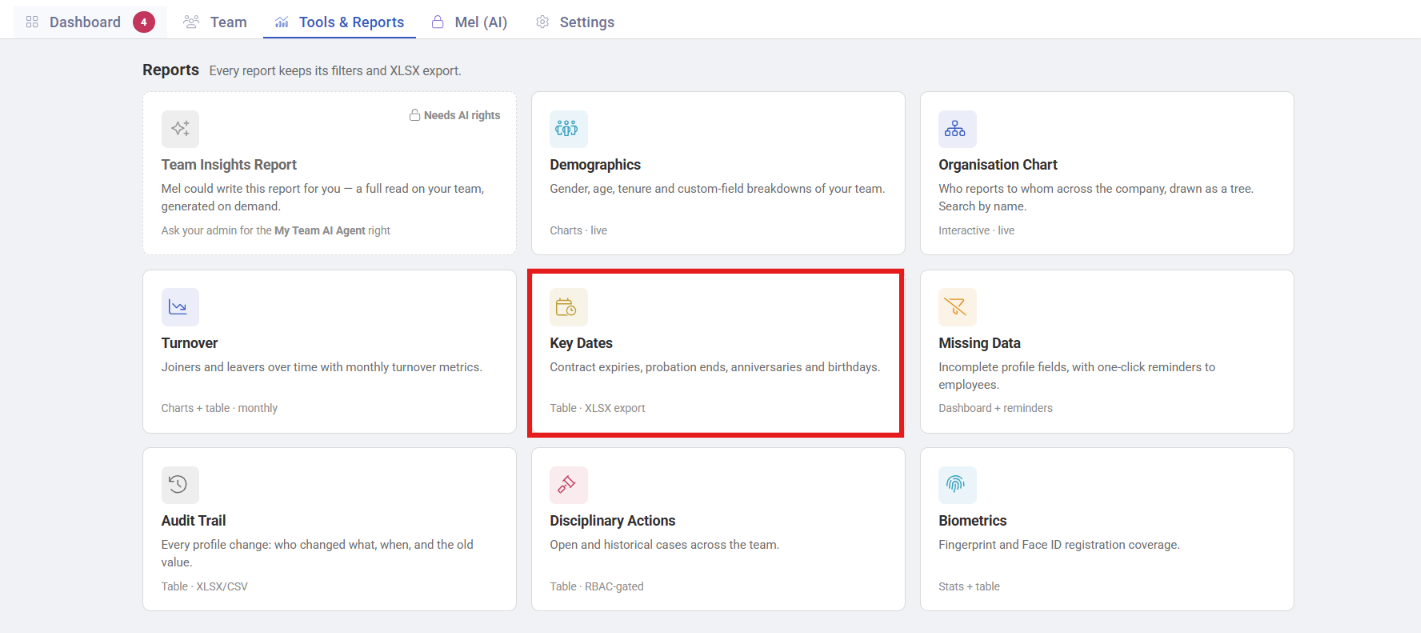Open the Audit Trail report title
The height and width of the screenshot is (633, 1421).
point(194,521)
